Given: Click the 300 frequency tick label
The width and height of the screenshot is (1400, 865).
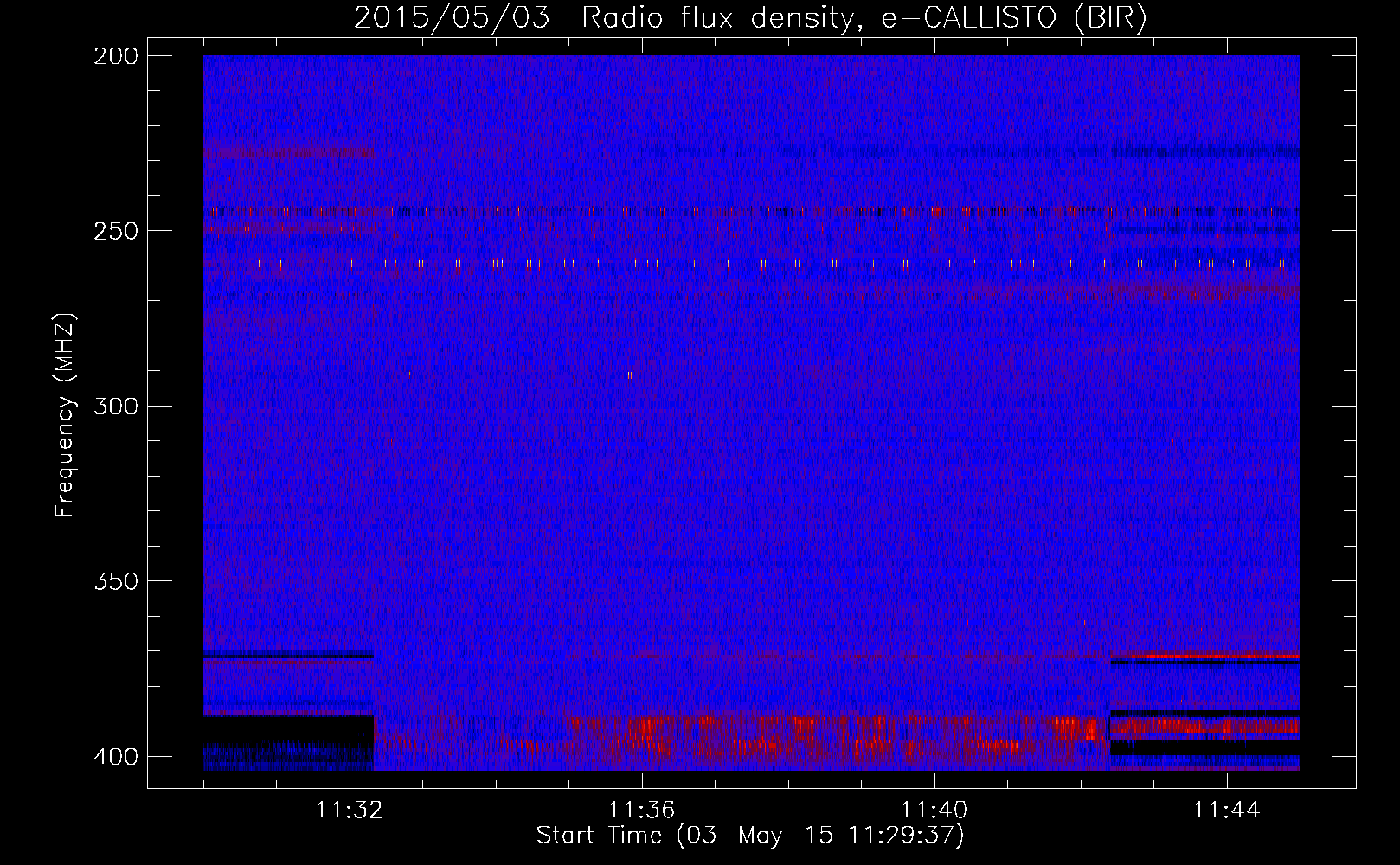Looking at the screenshot, I should tap(115, 406).
